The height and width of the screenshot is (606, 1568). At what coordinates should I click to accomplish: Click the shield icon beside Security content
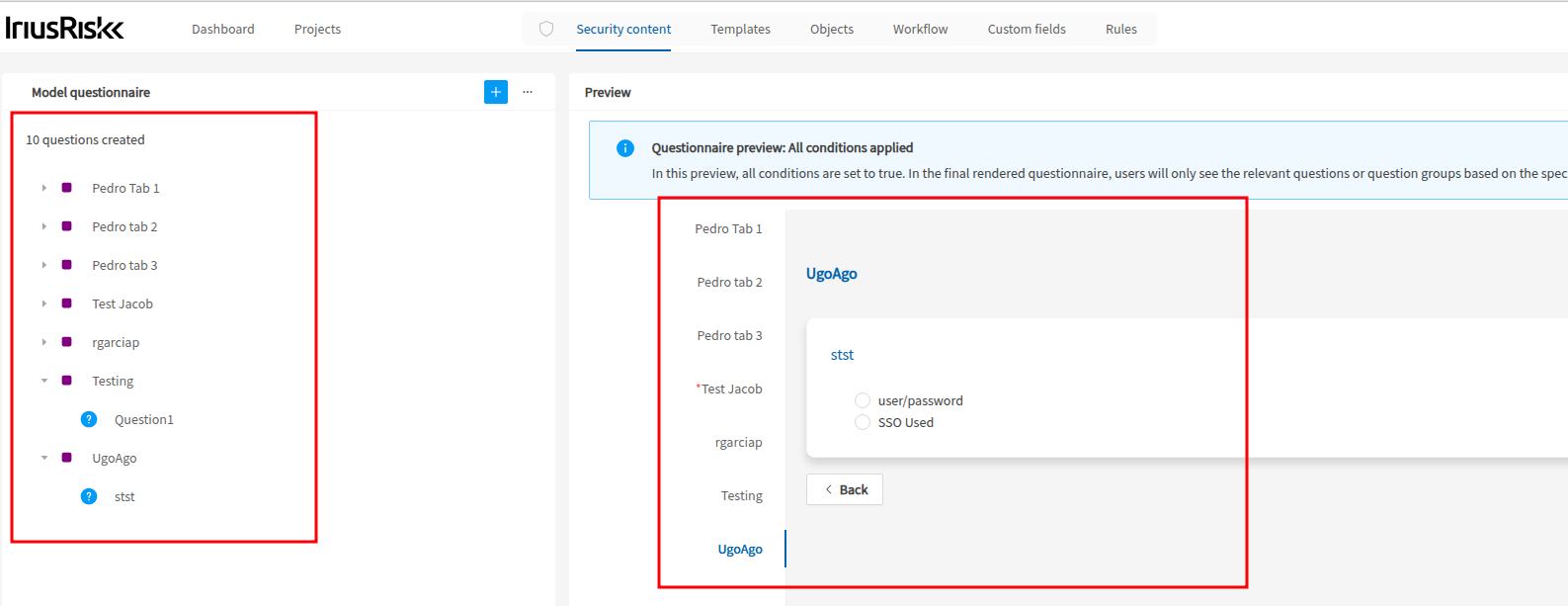546,29
